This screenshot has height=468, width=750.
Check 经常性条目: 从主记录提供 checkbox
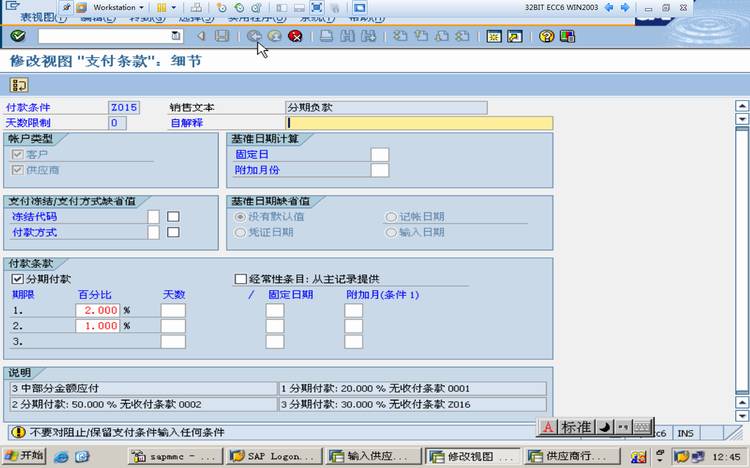click(x=241, y=279)
